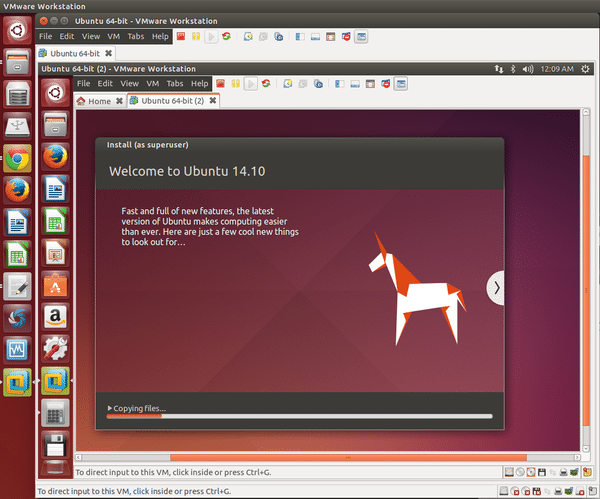Click hard disk icon in inner VM status bar
The height and width of the screenshot is (499, 600).
pyautogui.click(x=509, y=472)
